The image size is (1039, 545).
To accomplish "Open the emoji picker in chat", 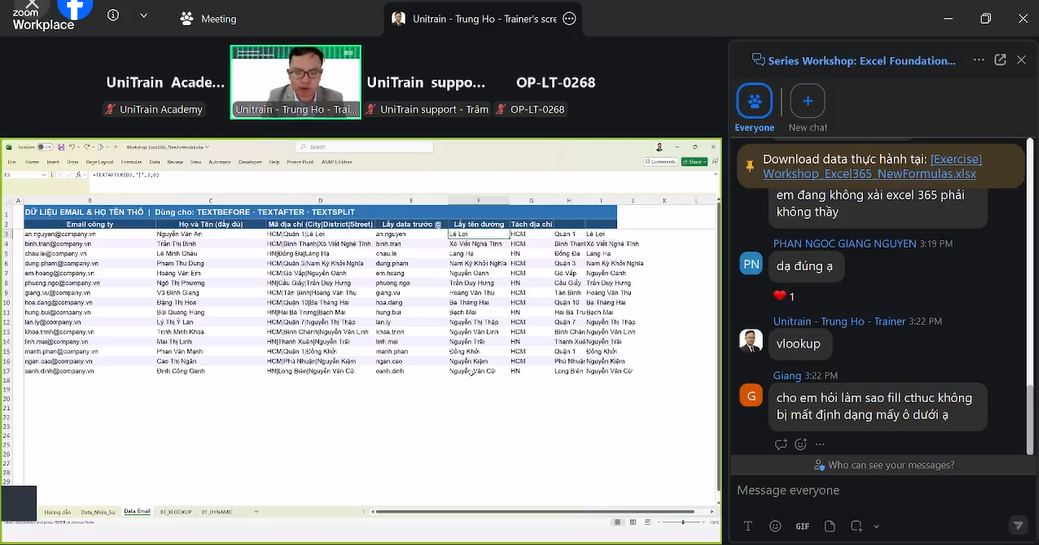I will [x=775, y=526].
